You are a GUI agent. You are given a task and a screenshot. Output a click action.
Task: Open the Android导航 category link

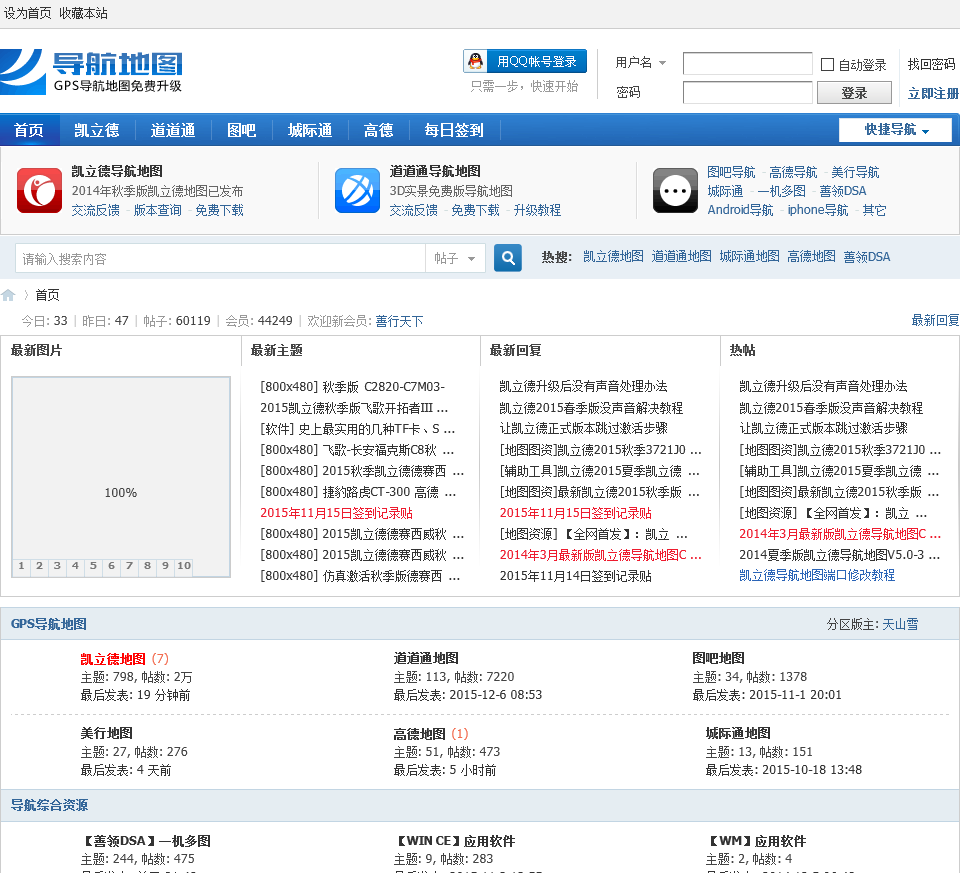(740, 210)
